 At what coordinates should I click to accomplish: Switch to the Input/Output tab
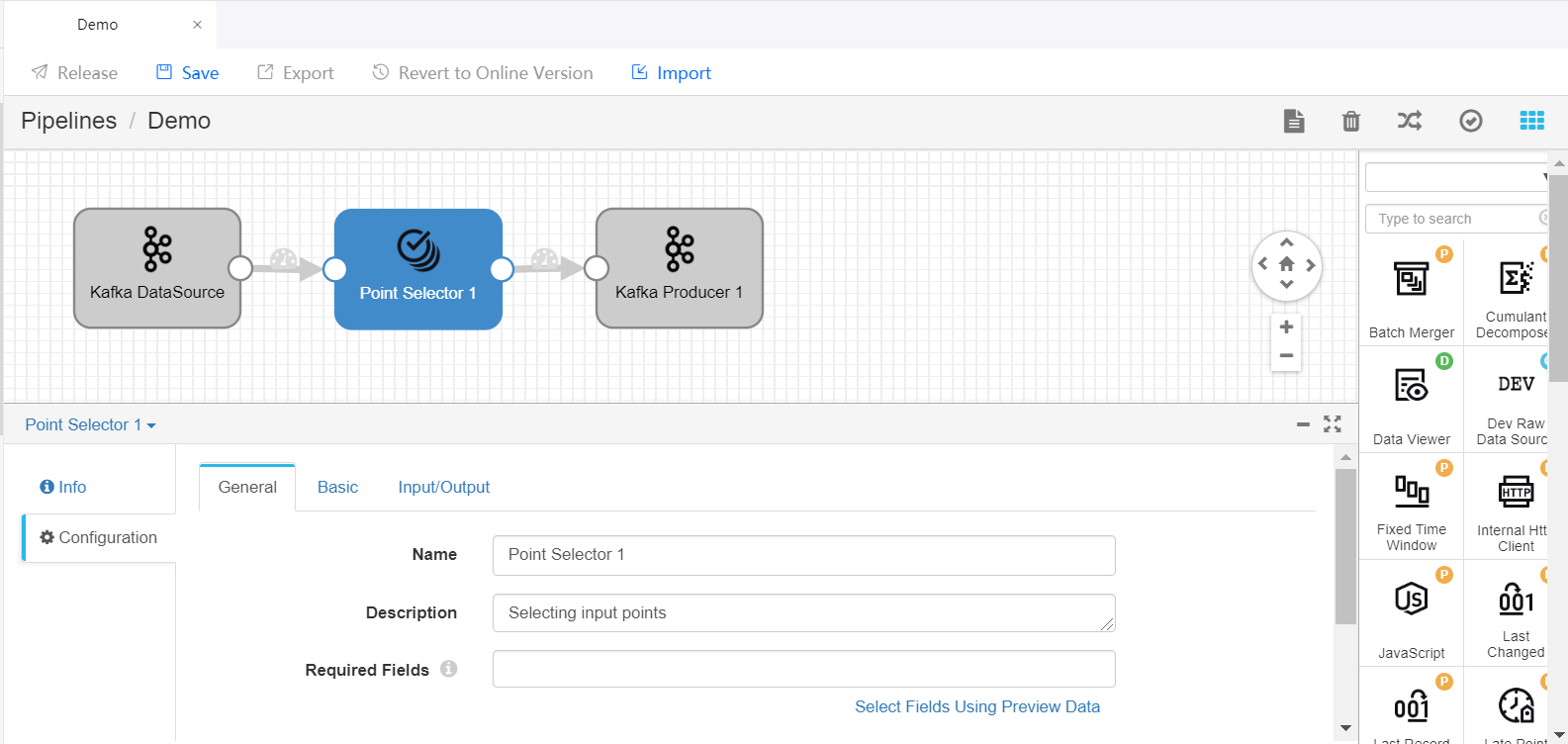(x=443, y=487)
